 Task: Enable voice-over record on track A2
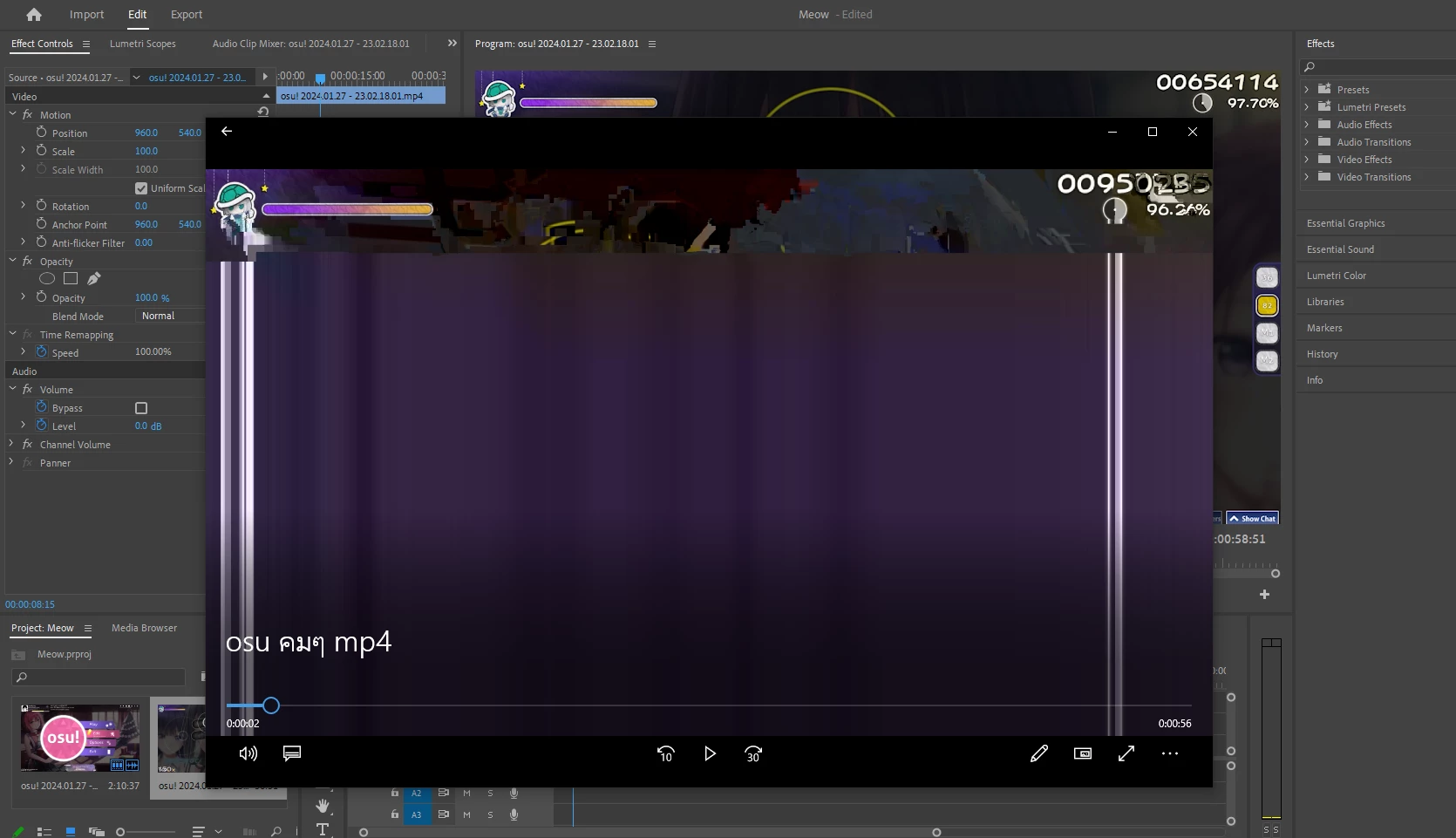pos(514,793)
